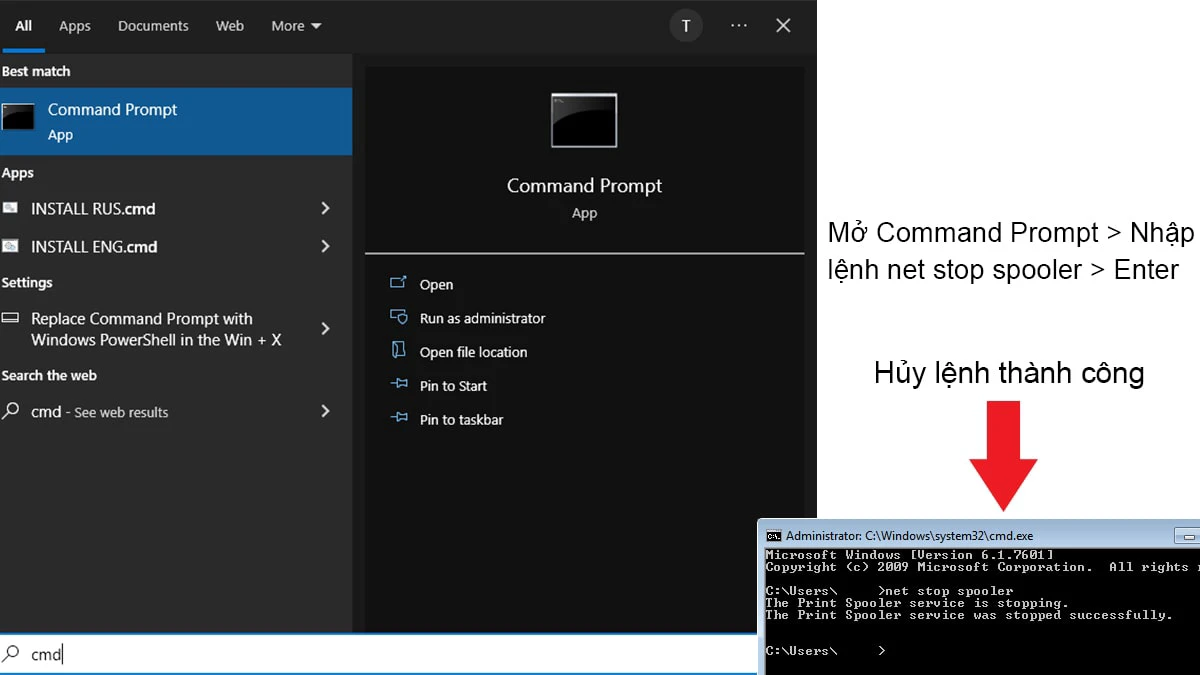
Task: Select Command Prompt best match result
Action: point(176,121)
